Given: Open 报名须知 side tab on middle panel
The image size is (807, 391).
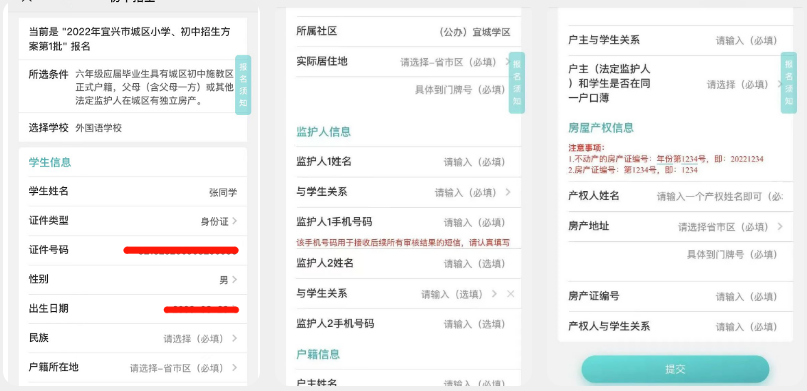Looking at the screenshot, I should click(517, 83).
